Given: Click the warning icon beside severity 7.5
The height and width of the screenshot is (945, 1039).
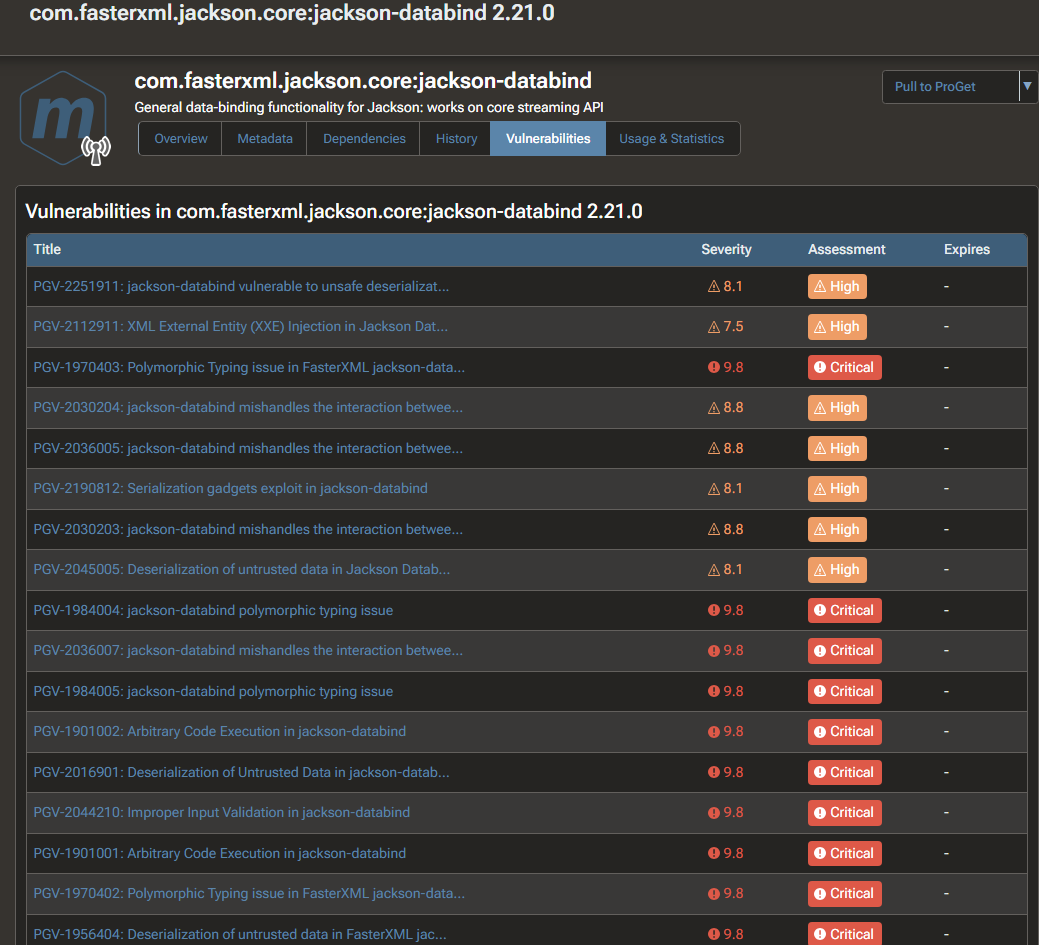Looking at the screenshot, I should pyautogui.click(x=714, y=327).
